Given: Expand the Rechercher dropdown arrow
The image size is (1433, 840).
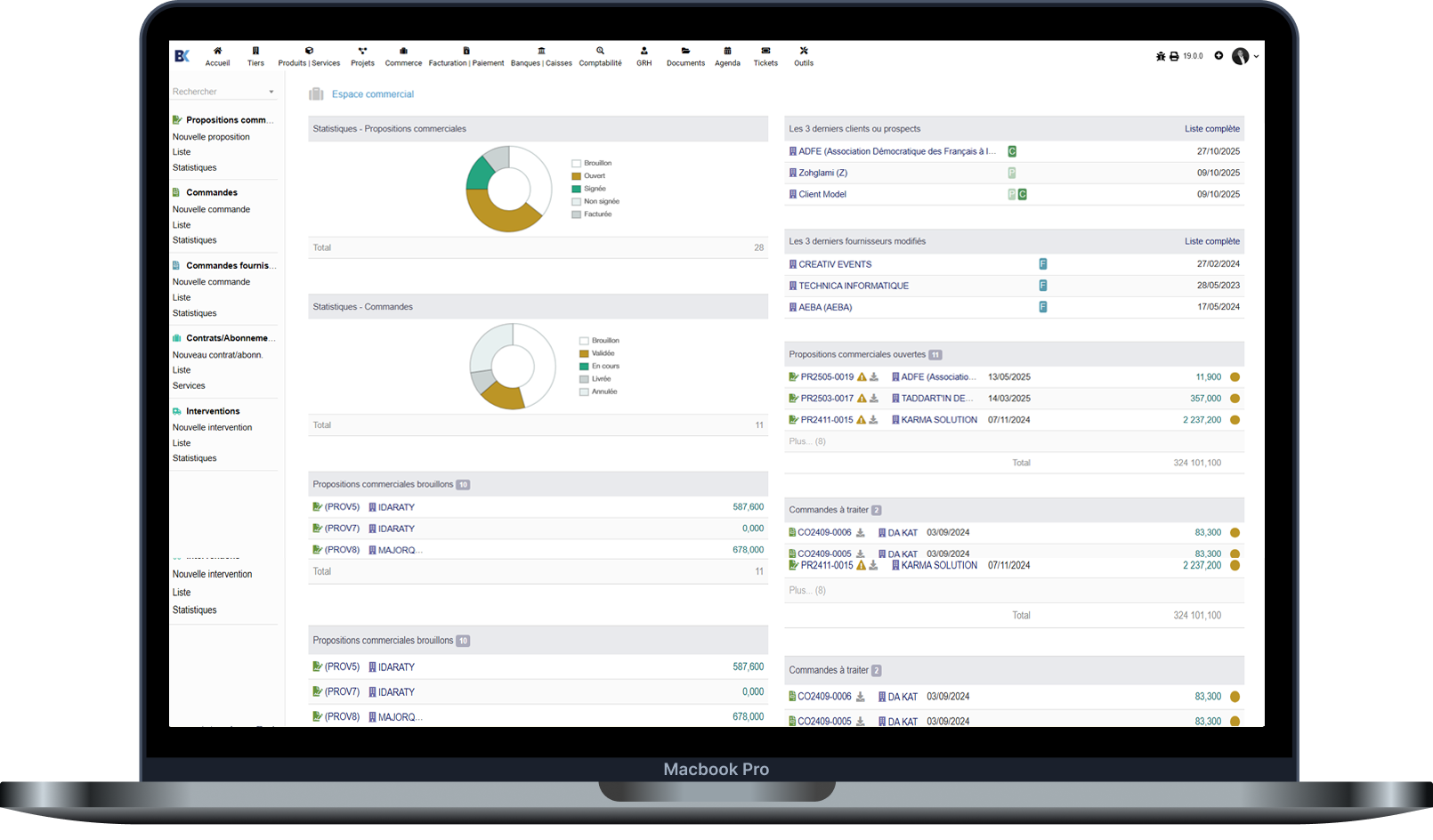Looking at the screenshot, I should pos(271,93).
